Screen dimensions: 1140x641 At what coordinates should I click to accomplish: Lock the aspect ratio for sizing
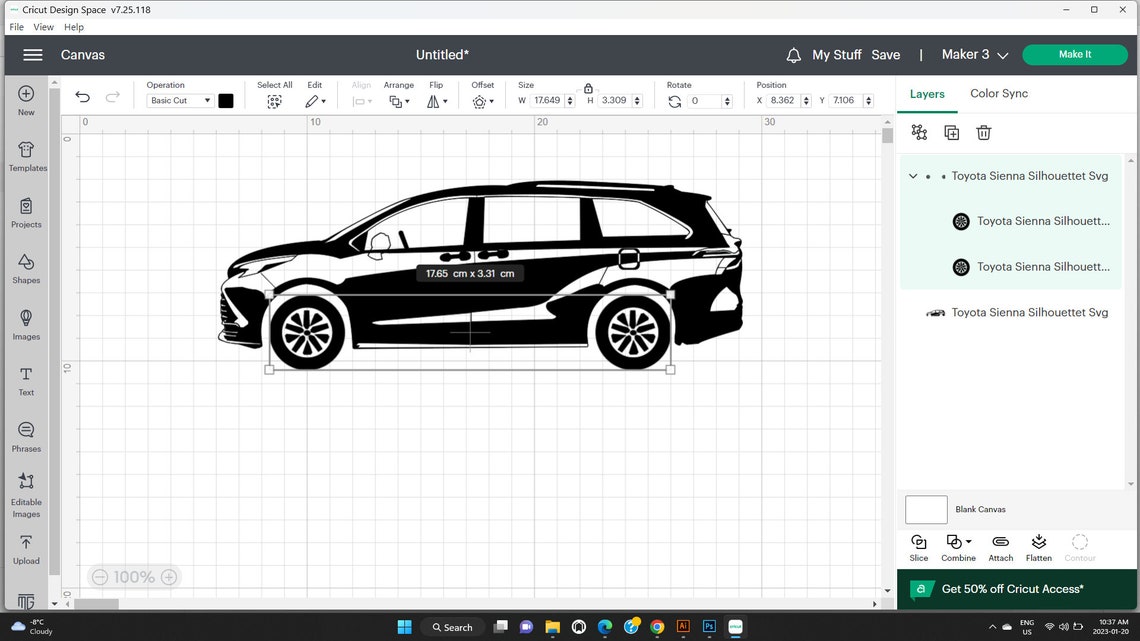588,89
